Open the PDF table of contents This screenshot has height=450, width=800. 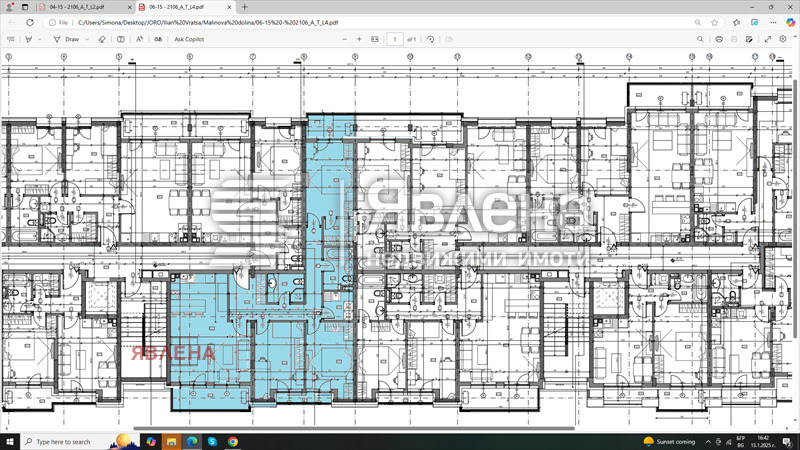pyautogui.click(x=9, y=39)
